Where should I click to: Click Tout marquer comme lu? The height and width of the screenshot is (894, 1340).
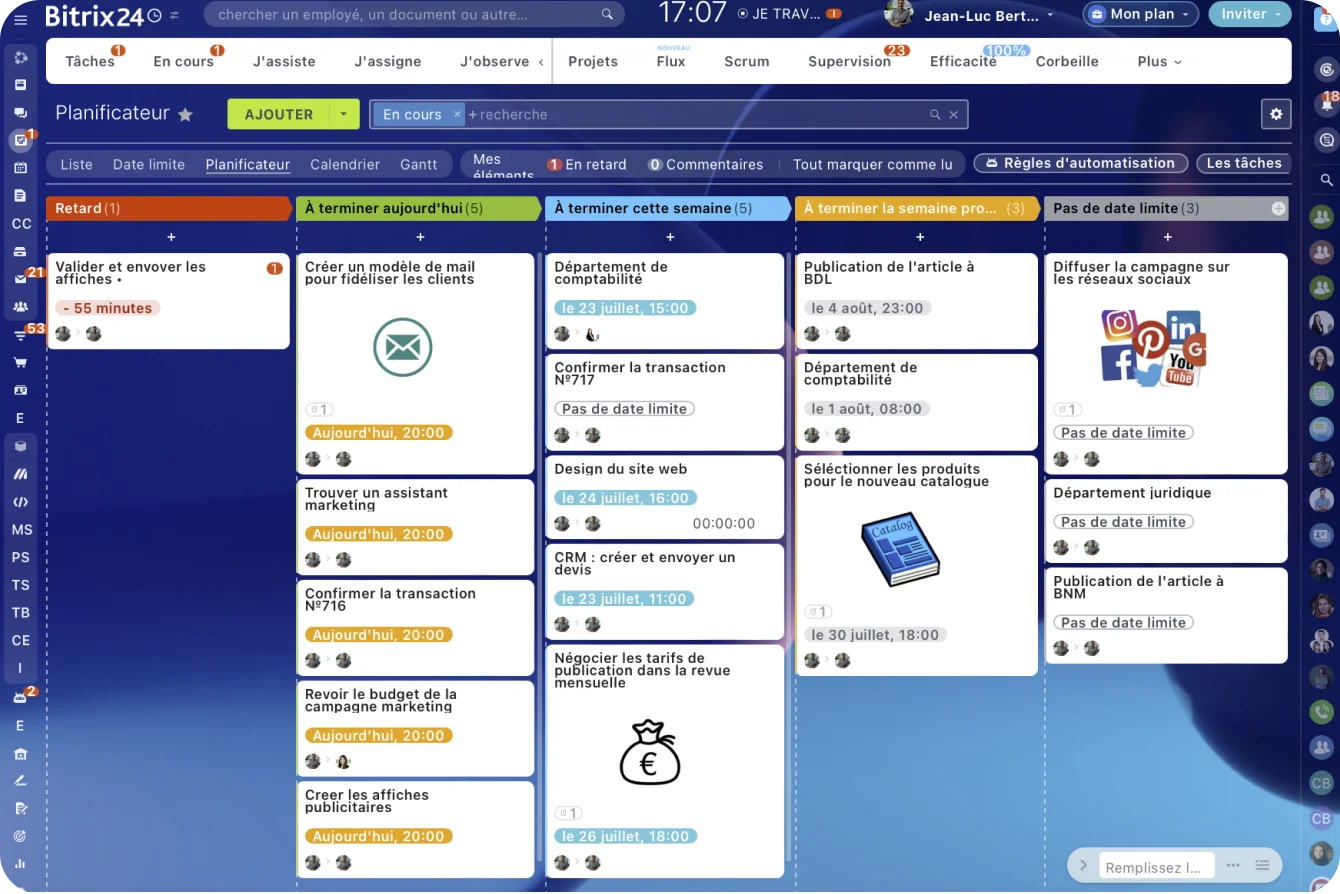point(872,164)
